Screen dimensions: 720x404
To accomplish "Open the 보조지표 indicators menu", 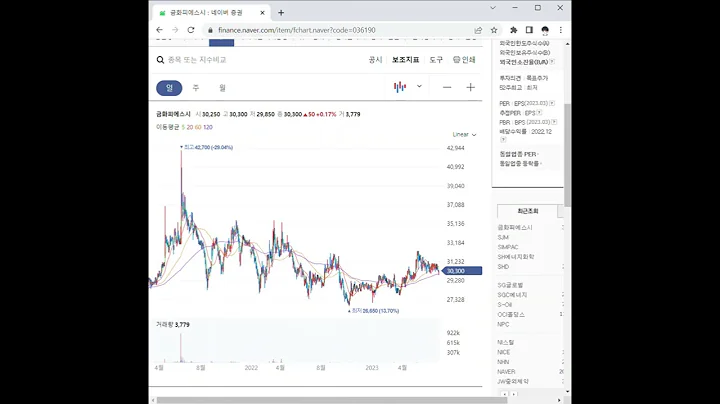I will pyautogui.click(x=405, y=60).
